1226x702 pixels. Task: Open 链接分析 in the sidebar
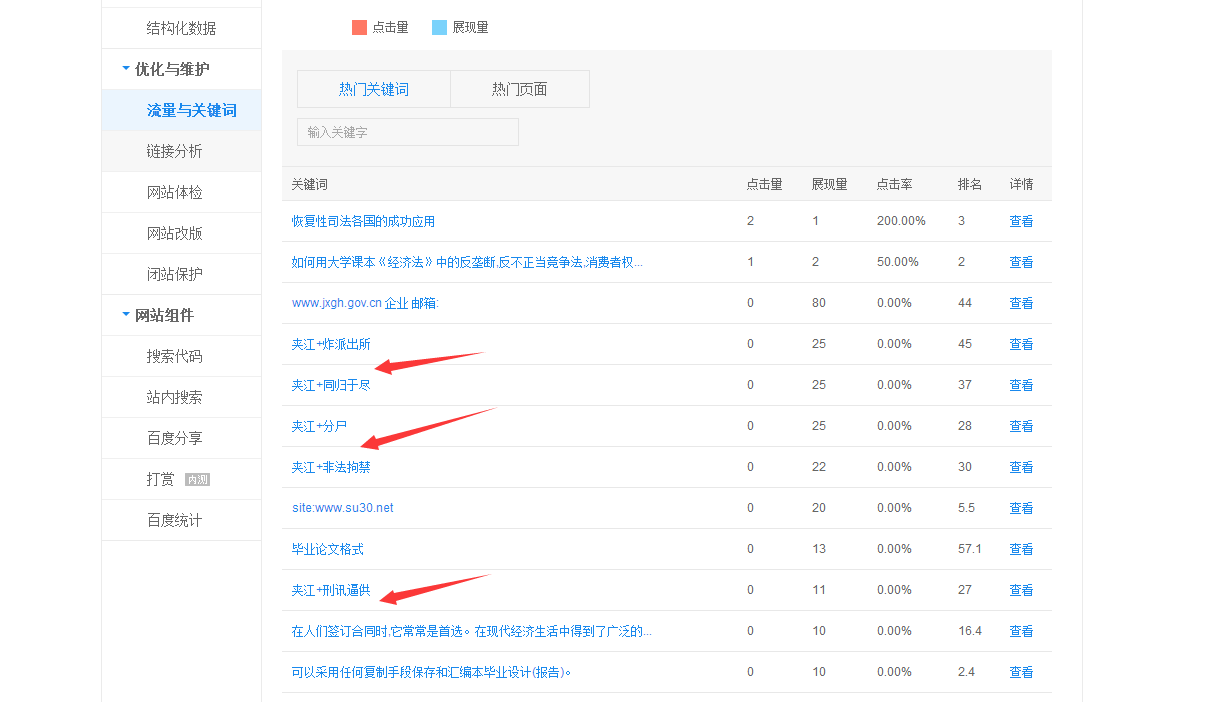click(x=174, y=151)
